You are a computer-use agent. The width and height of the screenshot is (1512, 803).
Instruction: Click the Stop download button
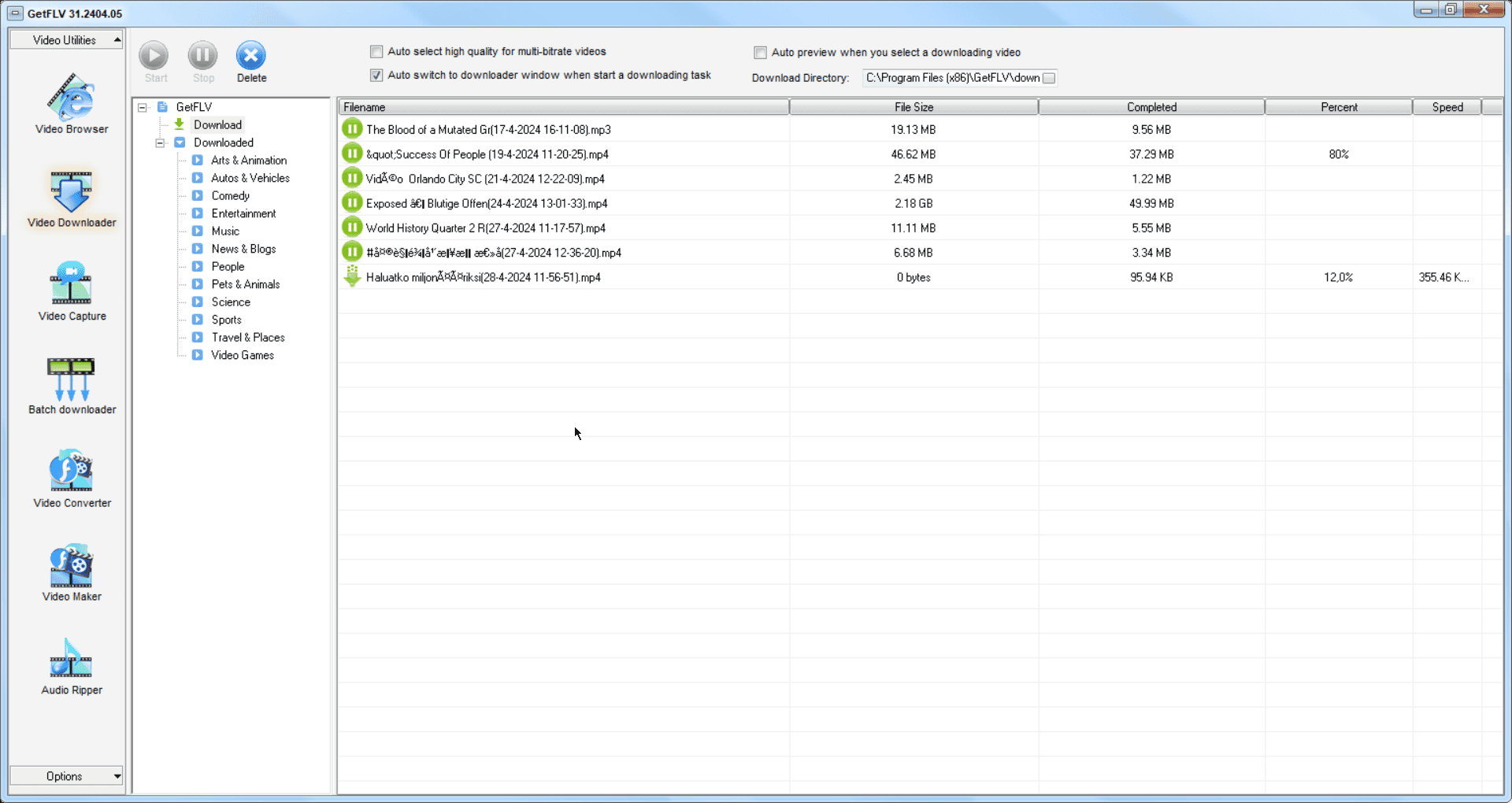203,62
